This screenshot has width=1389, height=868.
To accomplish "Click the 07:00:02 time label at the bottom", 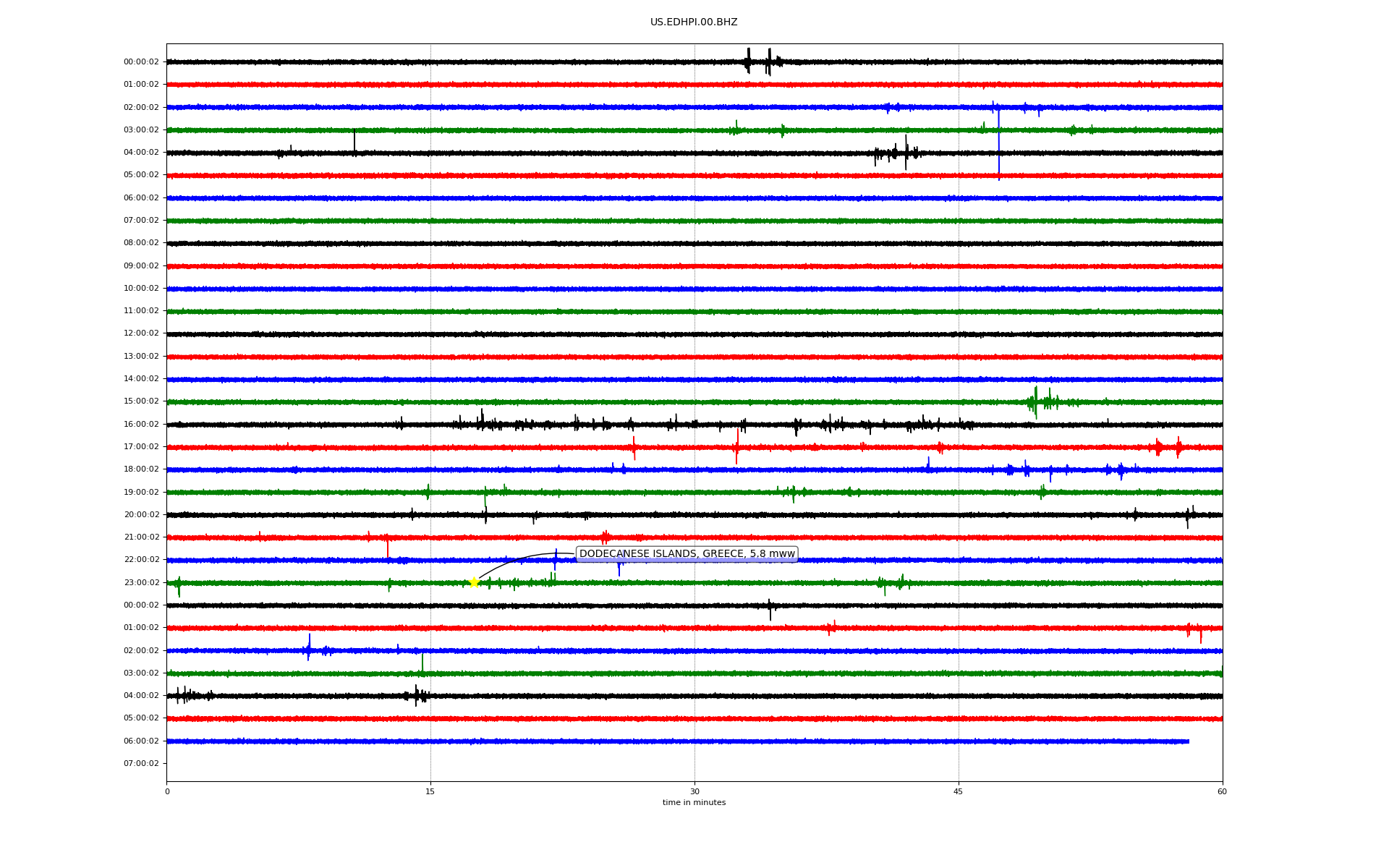I will [141, 764].
